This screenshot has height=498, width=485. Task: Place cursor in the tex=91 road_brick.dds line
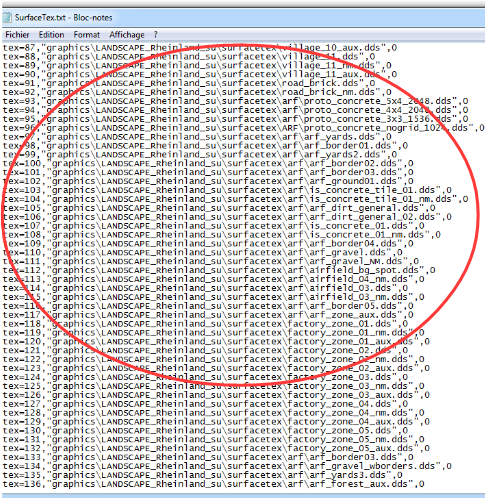pyautogui.click(x=189, y=83)
